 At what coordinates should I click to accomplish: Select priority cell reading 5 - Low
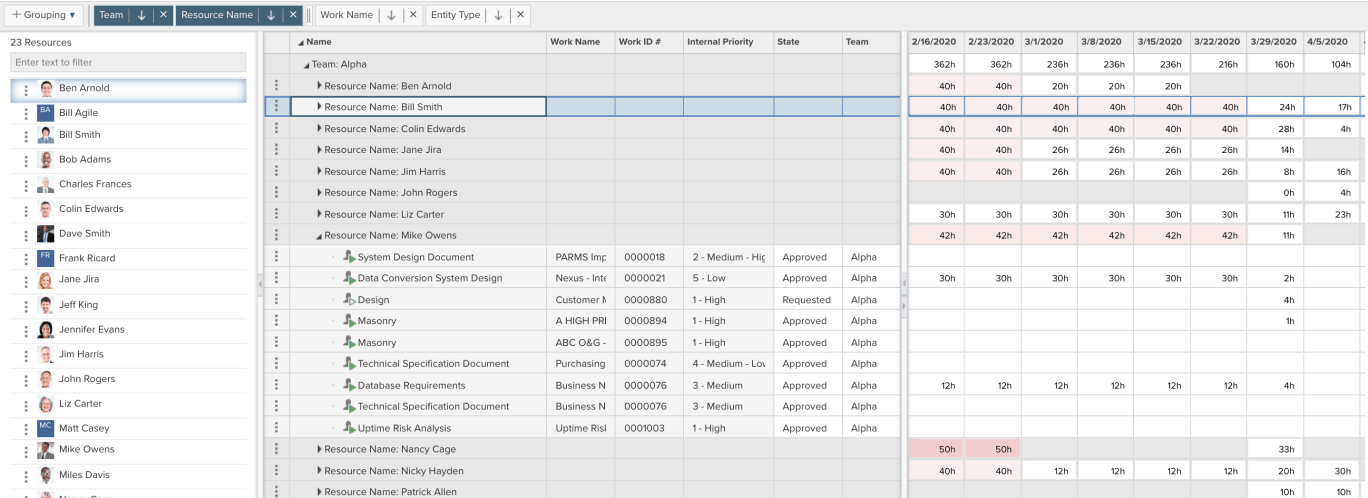tap(728, 278)
